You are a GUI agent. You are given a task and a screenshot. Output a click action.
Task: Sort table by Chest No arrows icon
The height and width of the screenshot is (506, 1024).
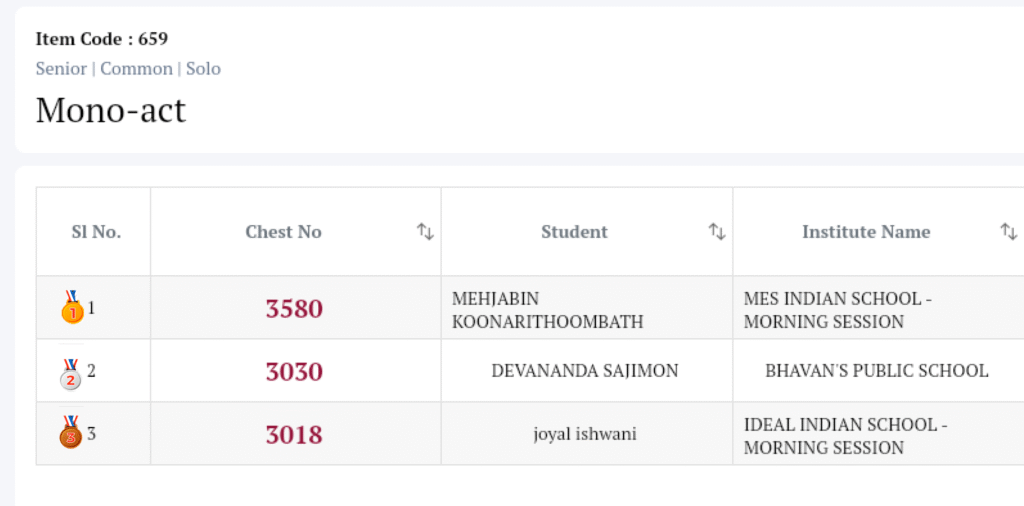(x=425, y=232)
